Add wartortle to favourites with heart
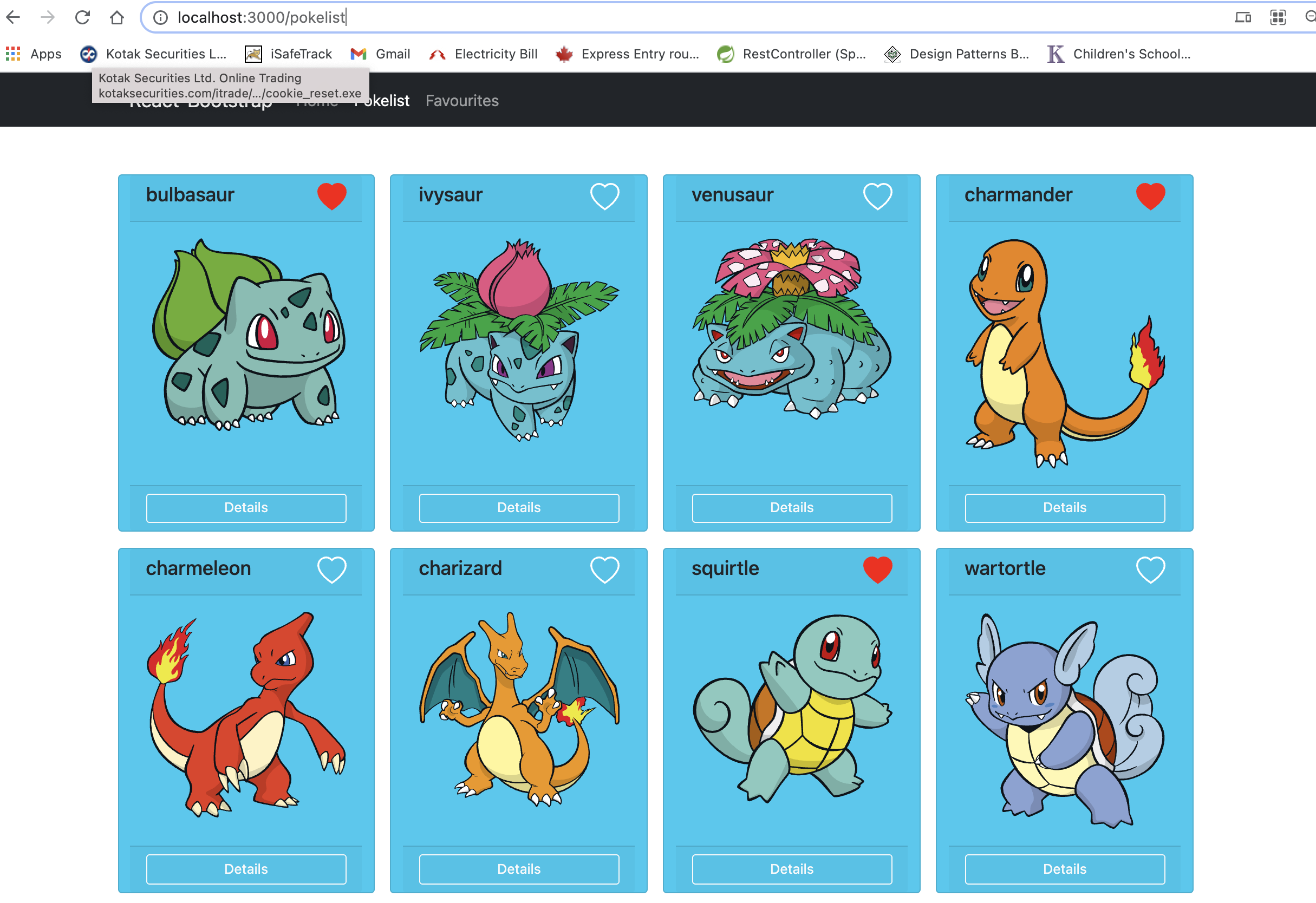Image resolution: width=1316 pixels, height=903 pixels. click(1150, 570)
